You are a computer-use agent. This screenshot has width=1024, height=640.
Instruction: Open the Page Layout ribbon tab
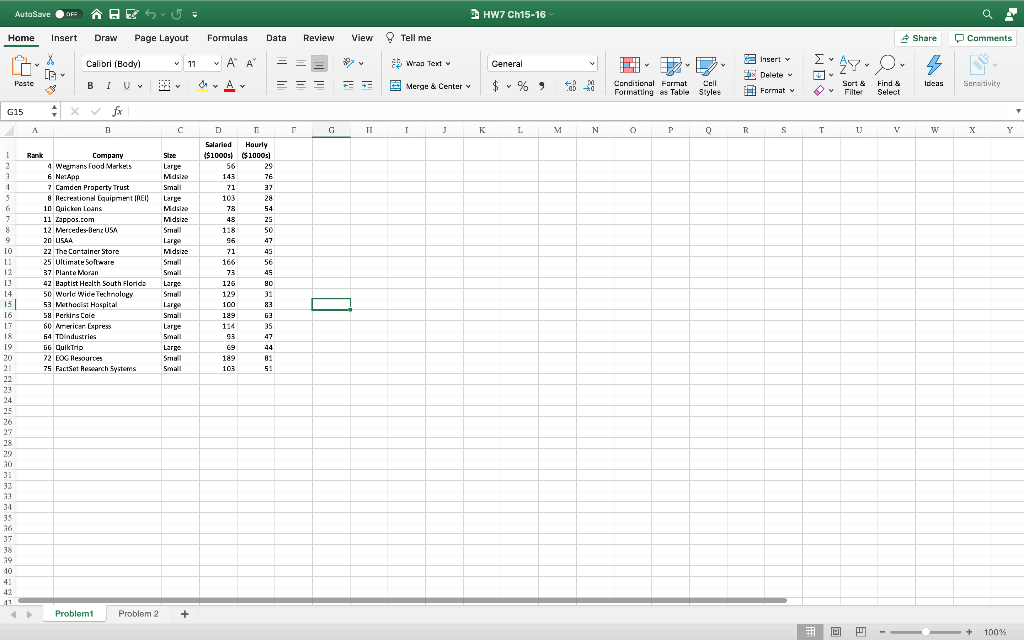pos(161,38)
